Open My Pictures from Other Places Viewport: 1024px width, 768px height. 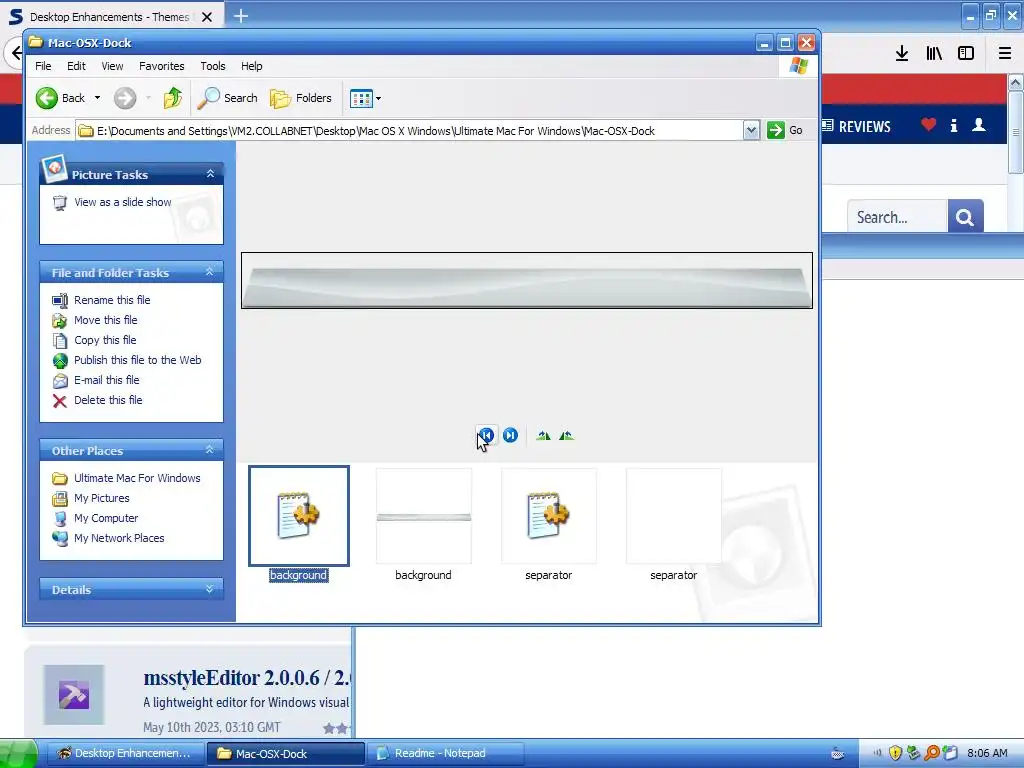101,498
